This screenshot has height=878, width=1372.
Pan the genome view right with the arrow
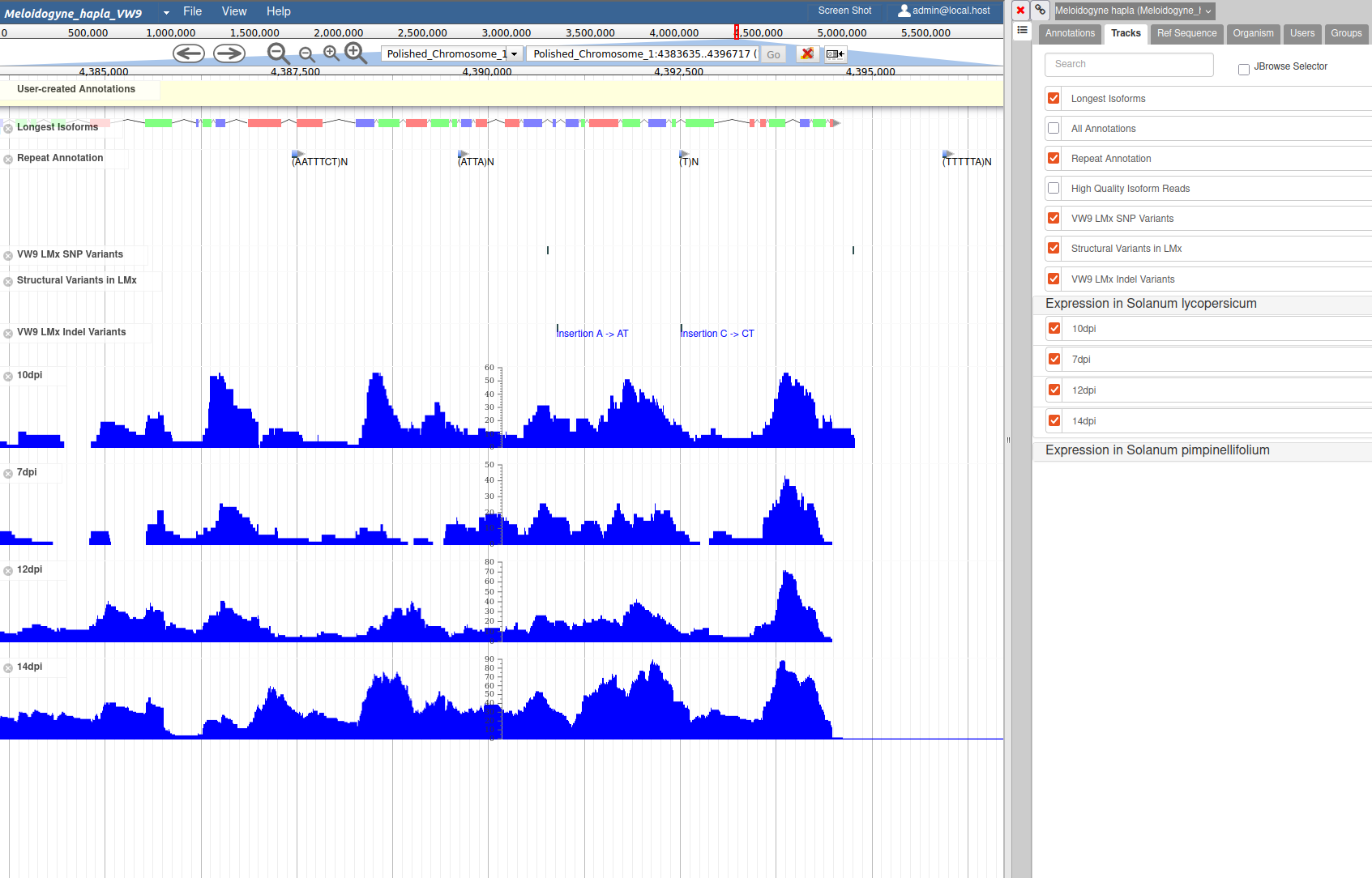click(x=229, y=53)
